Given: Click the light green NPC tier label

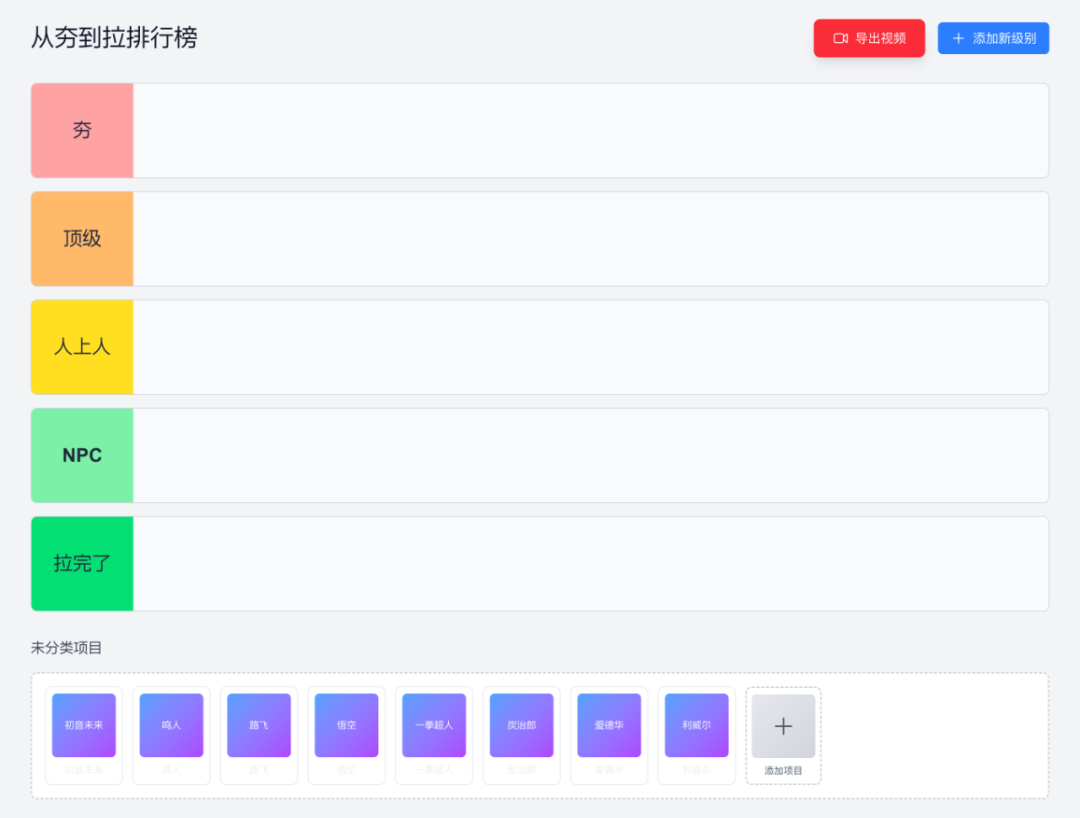Looking at the screenshot, I should (x=82, y=455).
